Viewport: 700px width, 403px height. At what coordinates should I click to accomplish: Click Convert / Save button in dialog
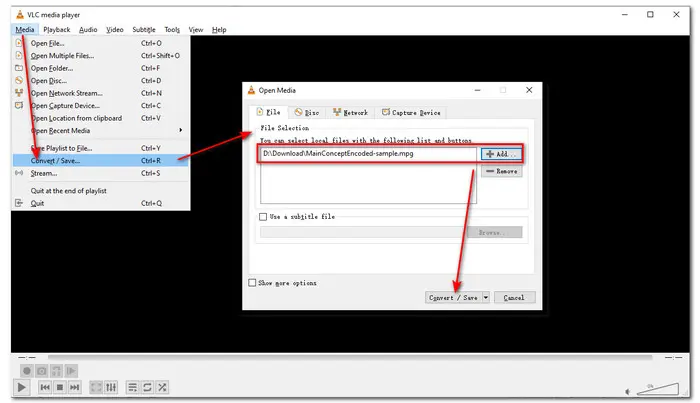453,298
